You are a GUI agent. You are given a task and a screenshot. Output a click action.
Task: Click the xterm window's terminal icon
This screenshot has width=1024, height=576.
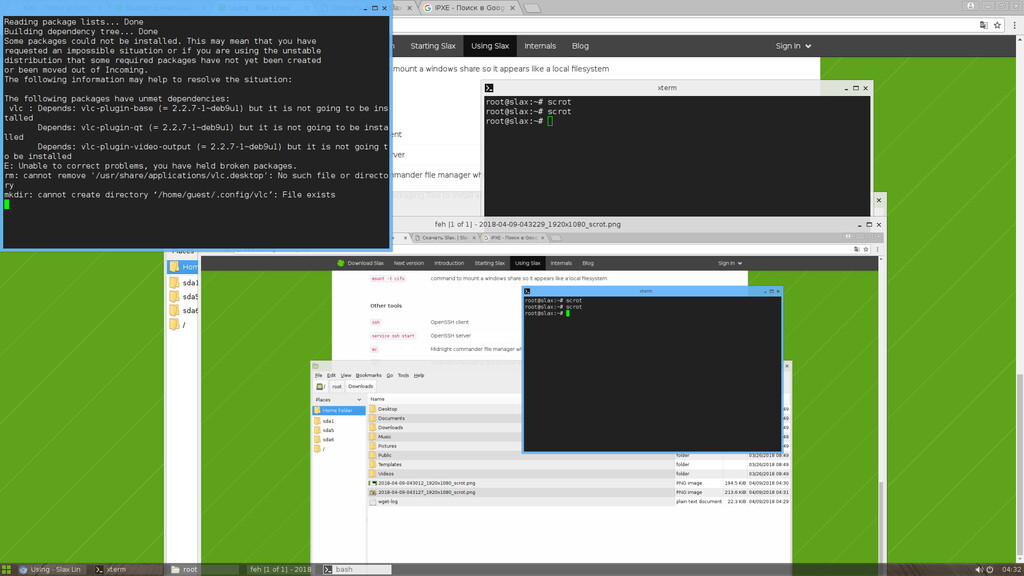489,88
